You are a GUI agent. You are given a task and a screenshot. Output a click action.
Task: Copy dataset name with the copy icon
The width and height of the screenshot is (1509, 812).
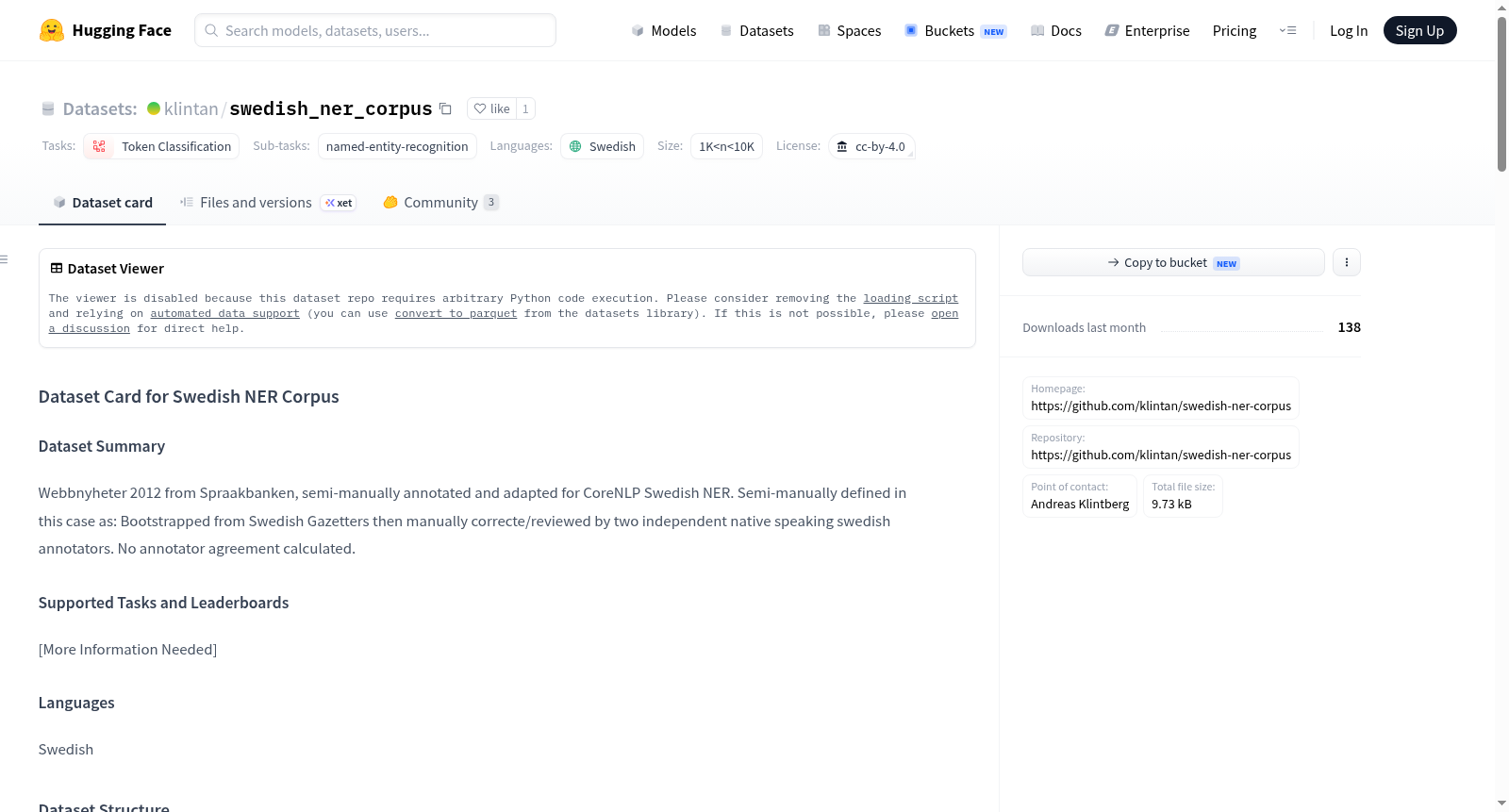(445, 108)
